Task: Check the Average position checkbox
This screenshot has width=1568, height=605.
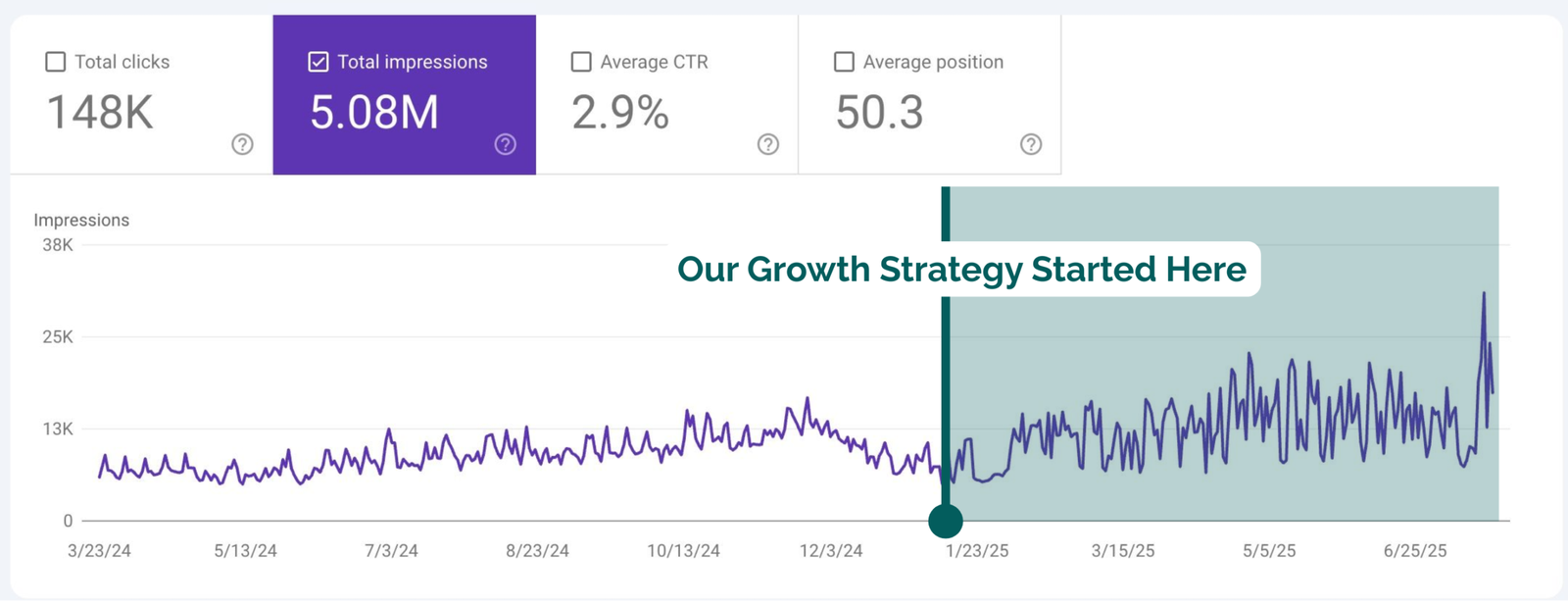Action: [x=844, y=62]
